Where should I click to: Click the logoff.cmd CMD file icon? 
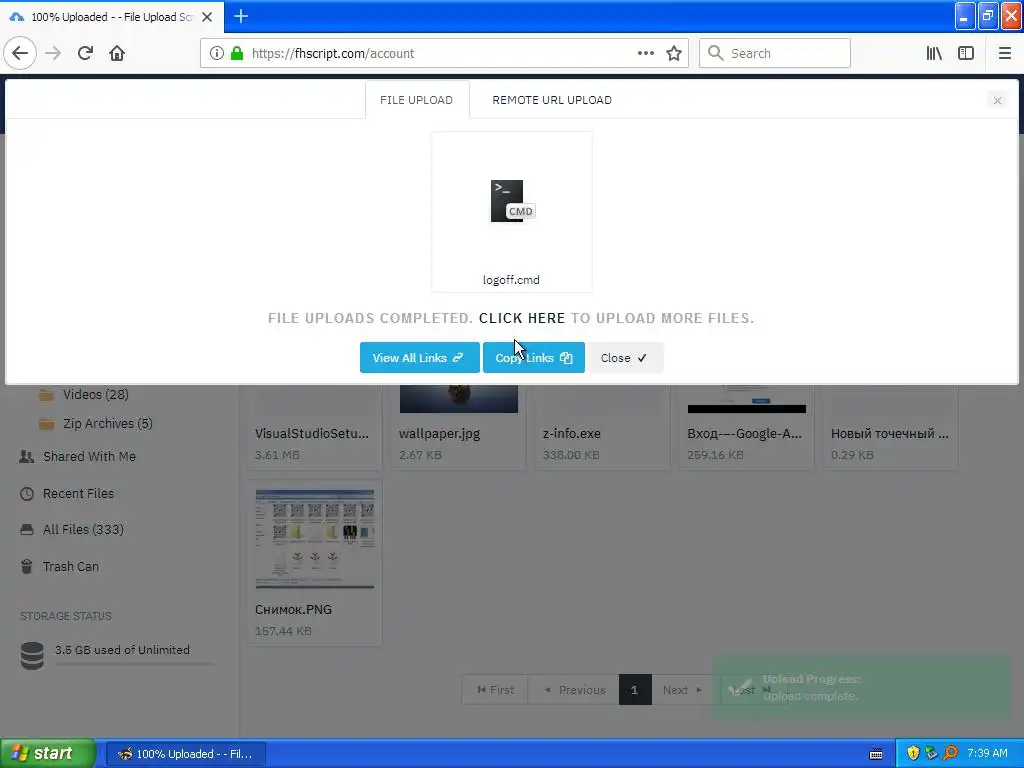pyautogui.click(x=512, y=201)
